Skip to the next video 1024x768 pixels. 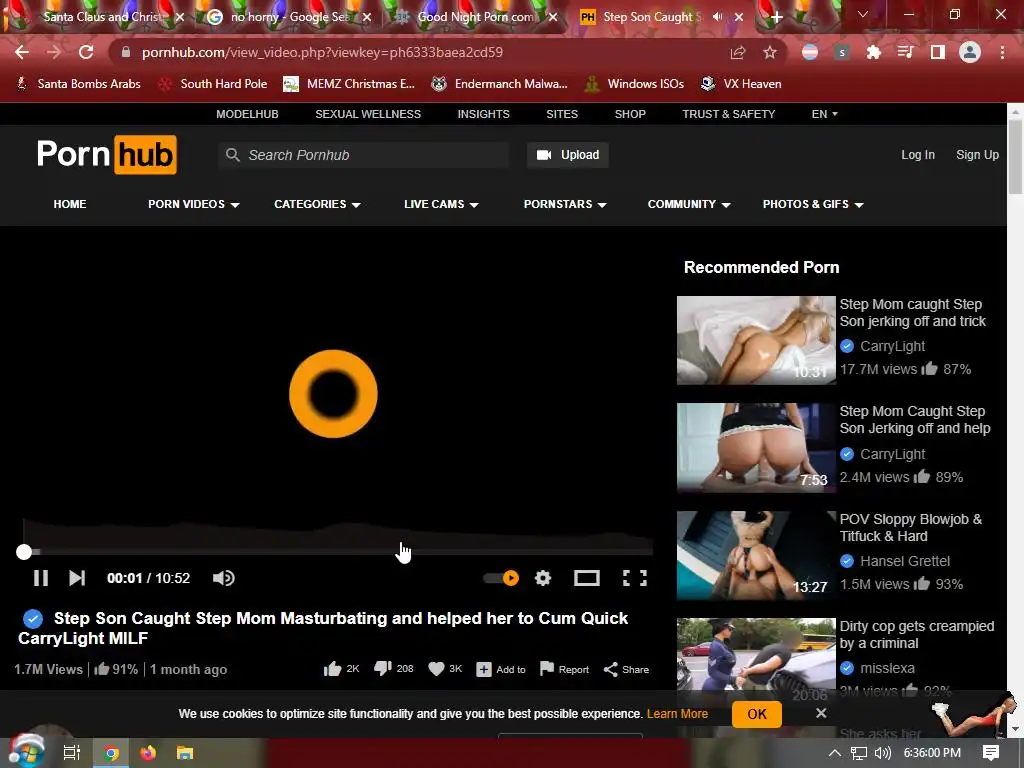77,578
